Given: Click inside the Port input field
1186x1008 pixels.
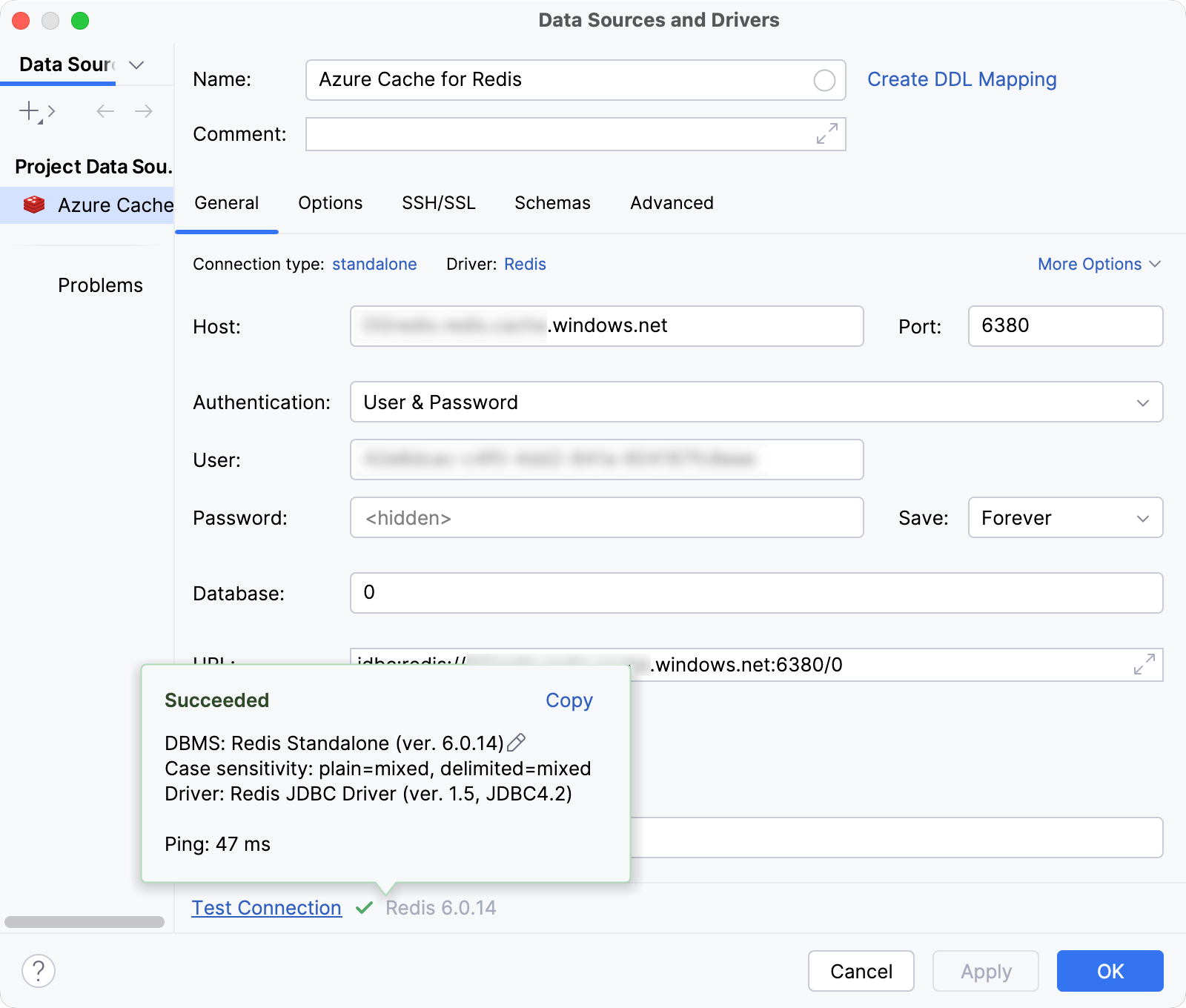Looking at the screenshot, I should tap(1064, 326).
